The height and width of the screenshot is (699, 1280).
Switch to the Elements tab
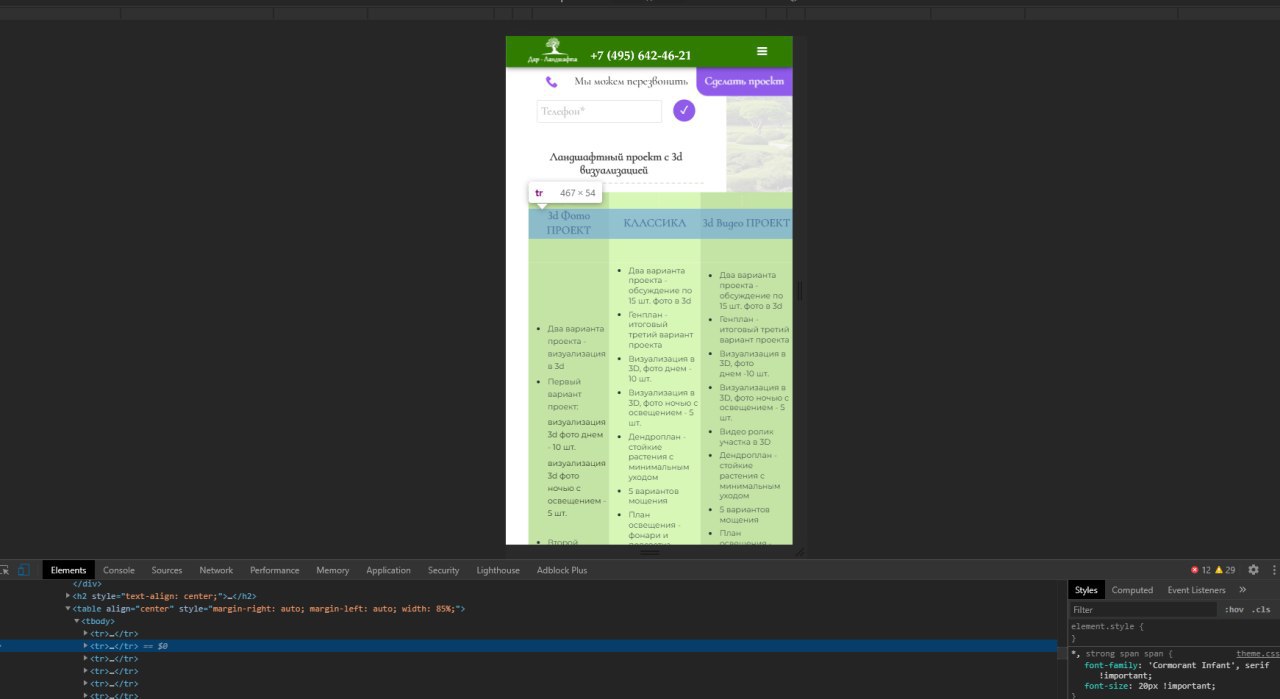click(x=69, y=570)
